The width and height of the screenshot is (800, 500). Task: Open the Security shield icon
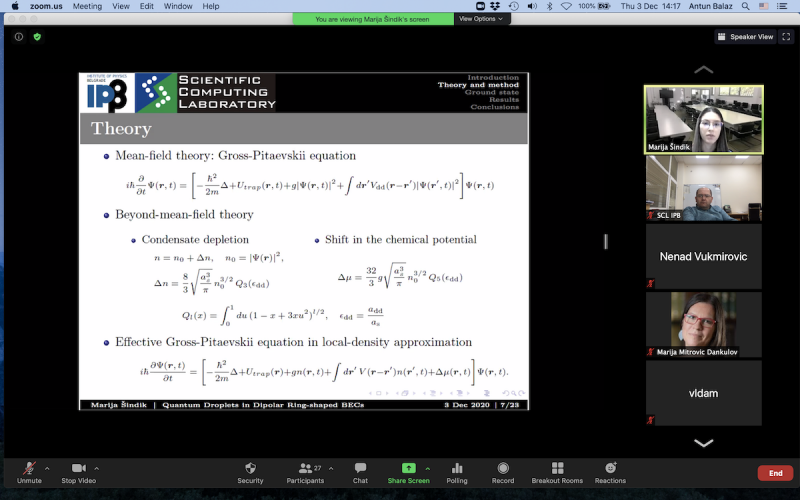tap(250, 468)
